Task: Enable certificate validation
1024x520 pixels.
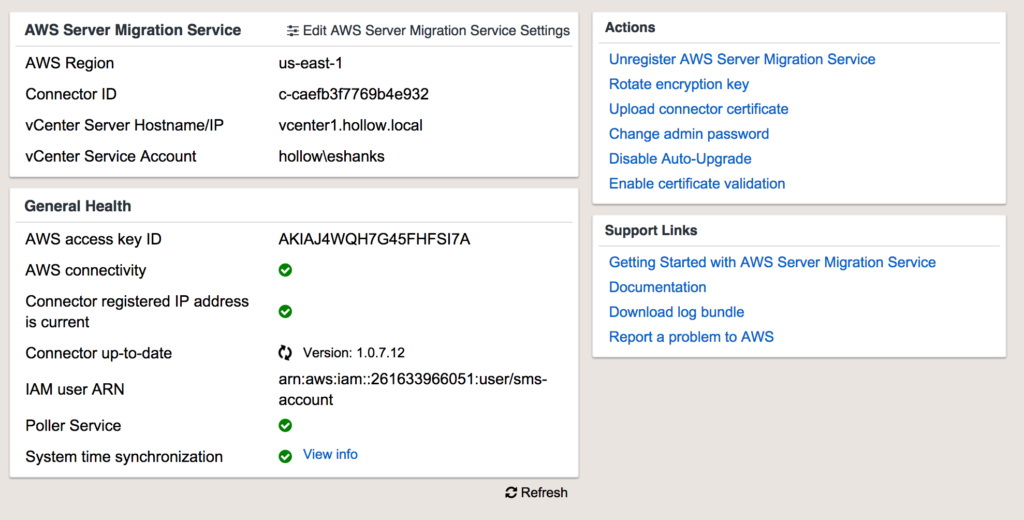Action: [696, 184]
